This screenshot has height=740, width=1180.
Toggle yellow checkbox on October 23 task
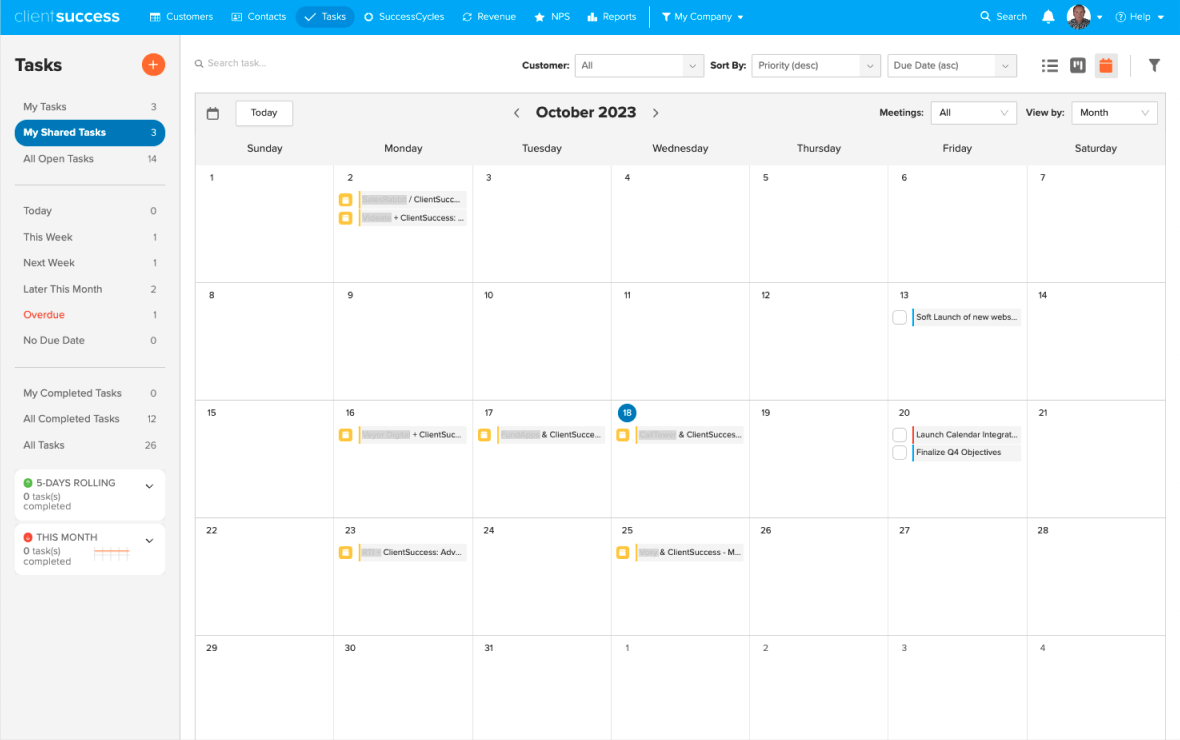pos(345,552)
